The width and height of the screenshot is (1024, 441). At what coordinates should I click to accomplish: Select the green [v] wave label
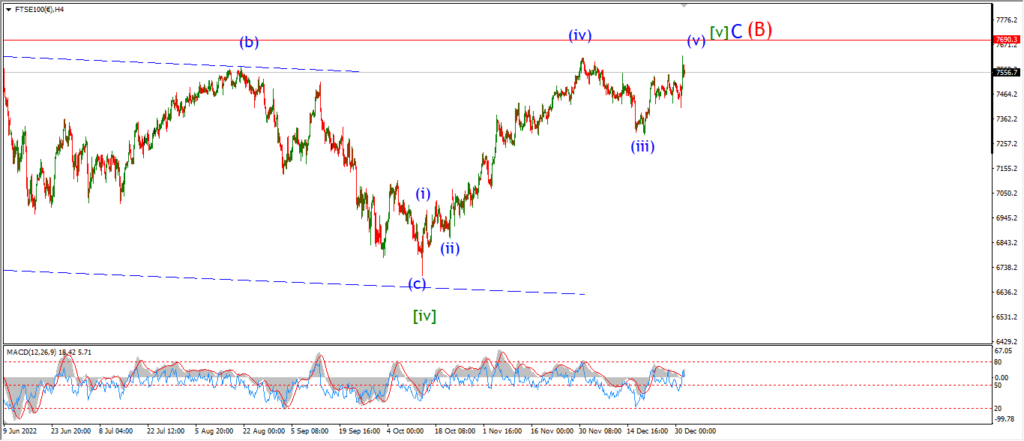(x=719, y=31)
